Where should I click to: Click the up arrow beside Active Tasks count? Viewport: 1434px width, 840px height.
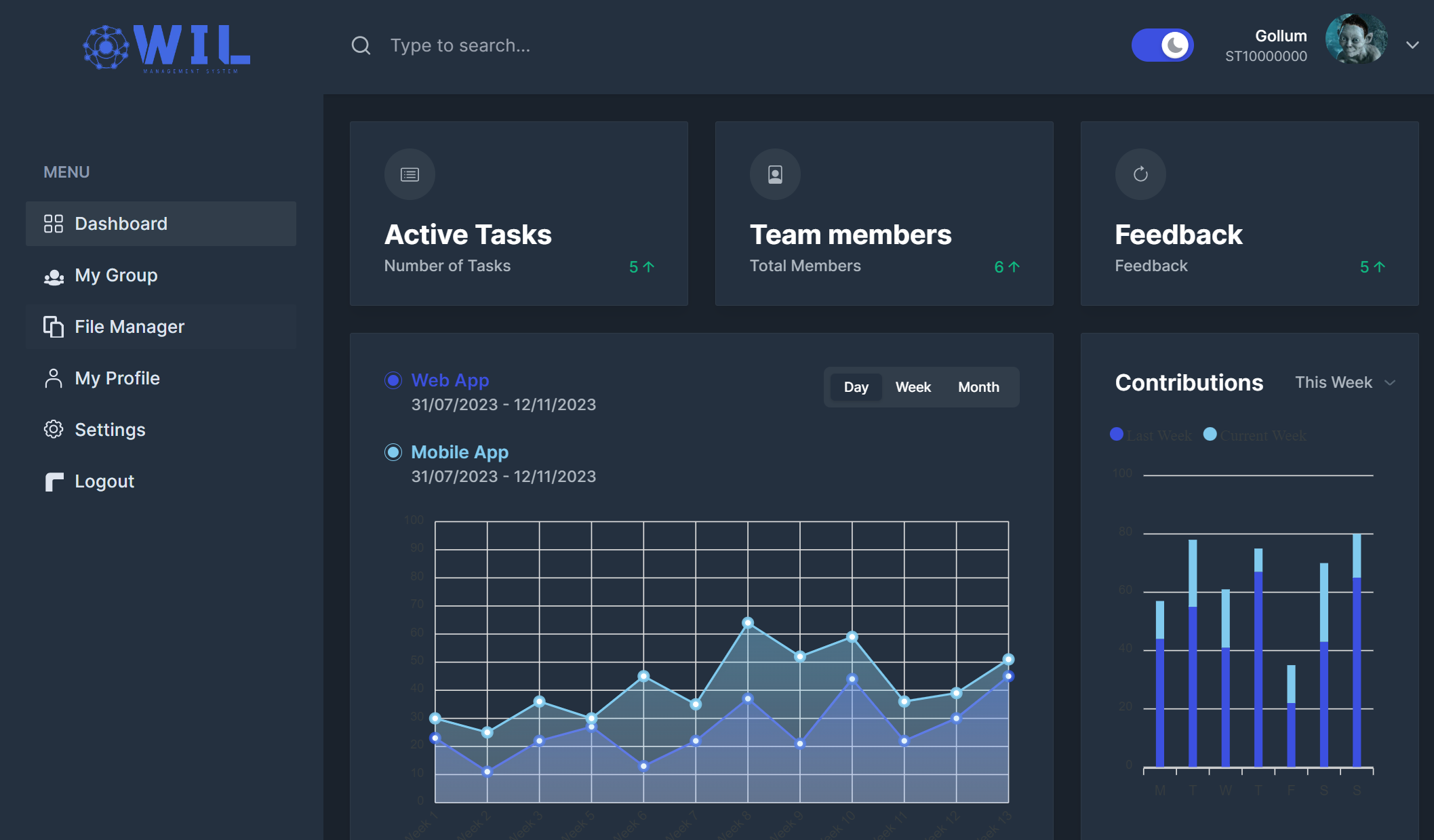pos(648,266)
